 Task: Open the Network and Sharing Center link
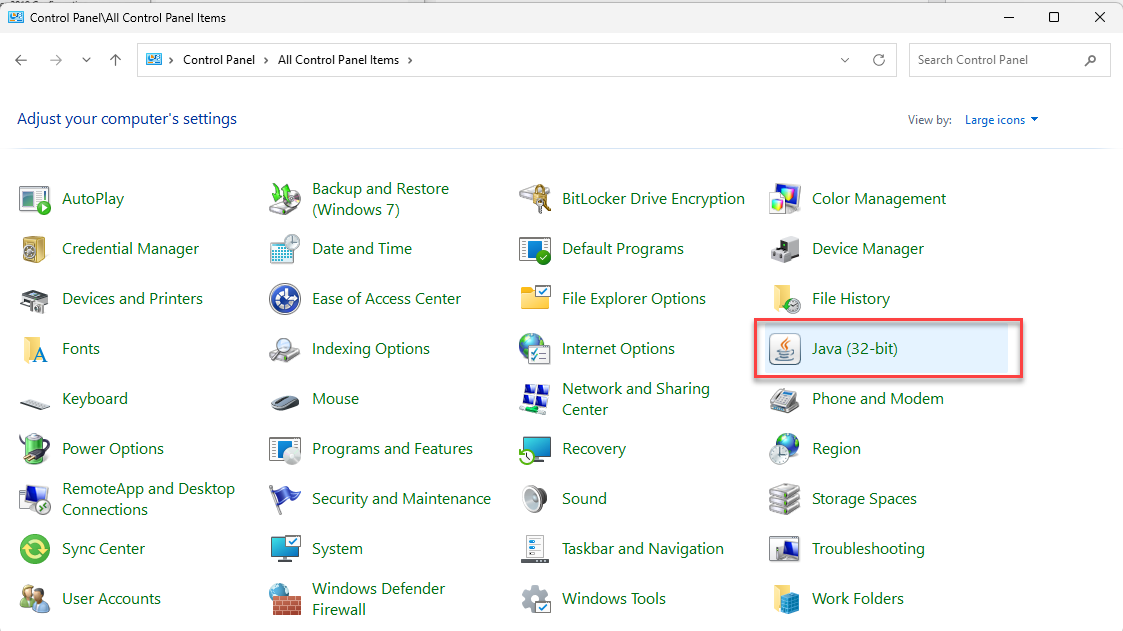point(635,399)
